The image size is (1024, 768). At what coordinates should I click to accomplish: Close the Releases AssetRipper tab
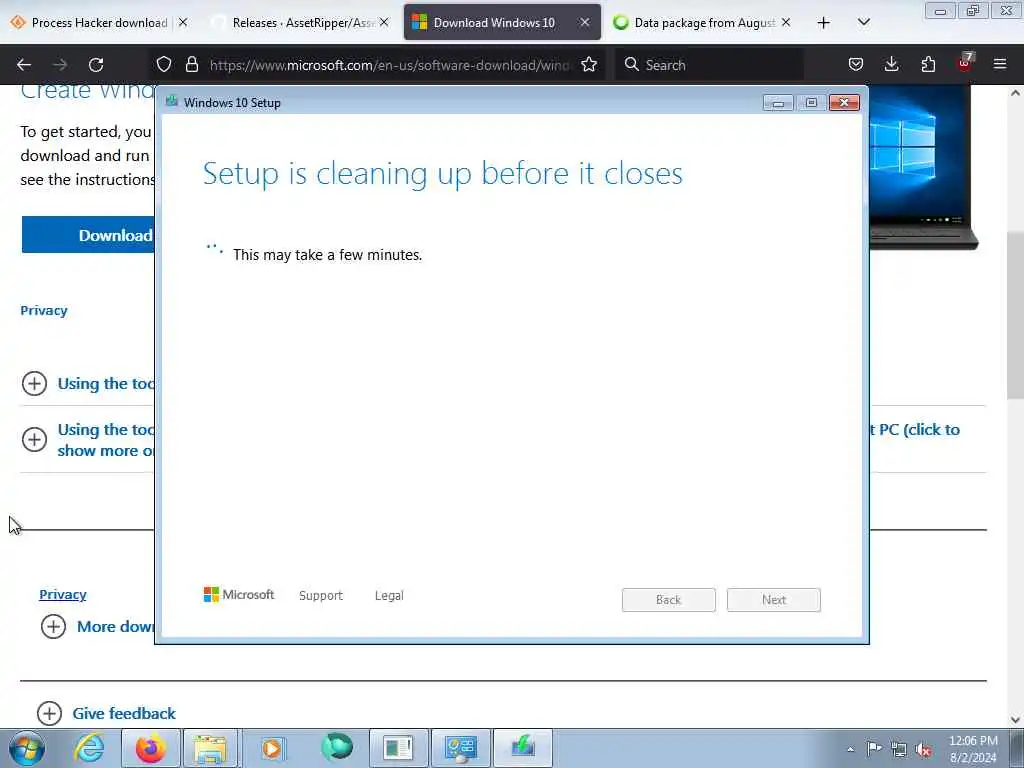click(384, 23)
